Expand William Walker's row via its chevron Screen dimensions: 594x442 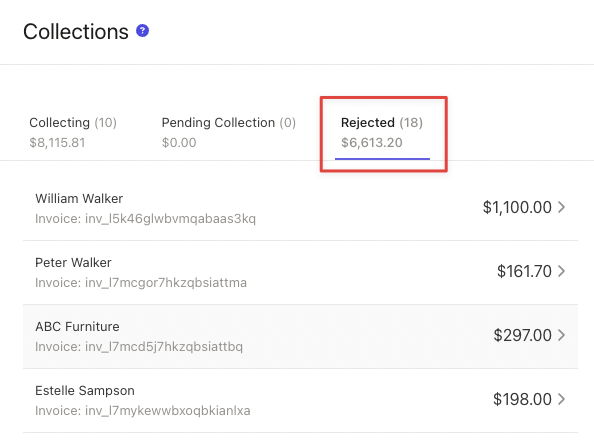561,207
